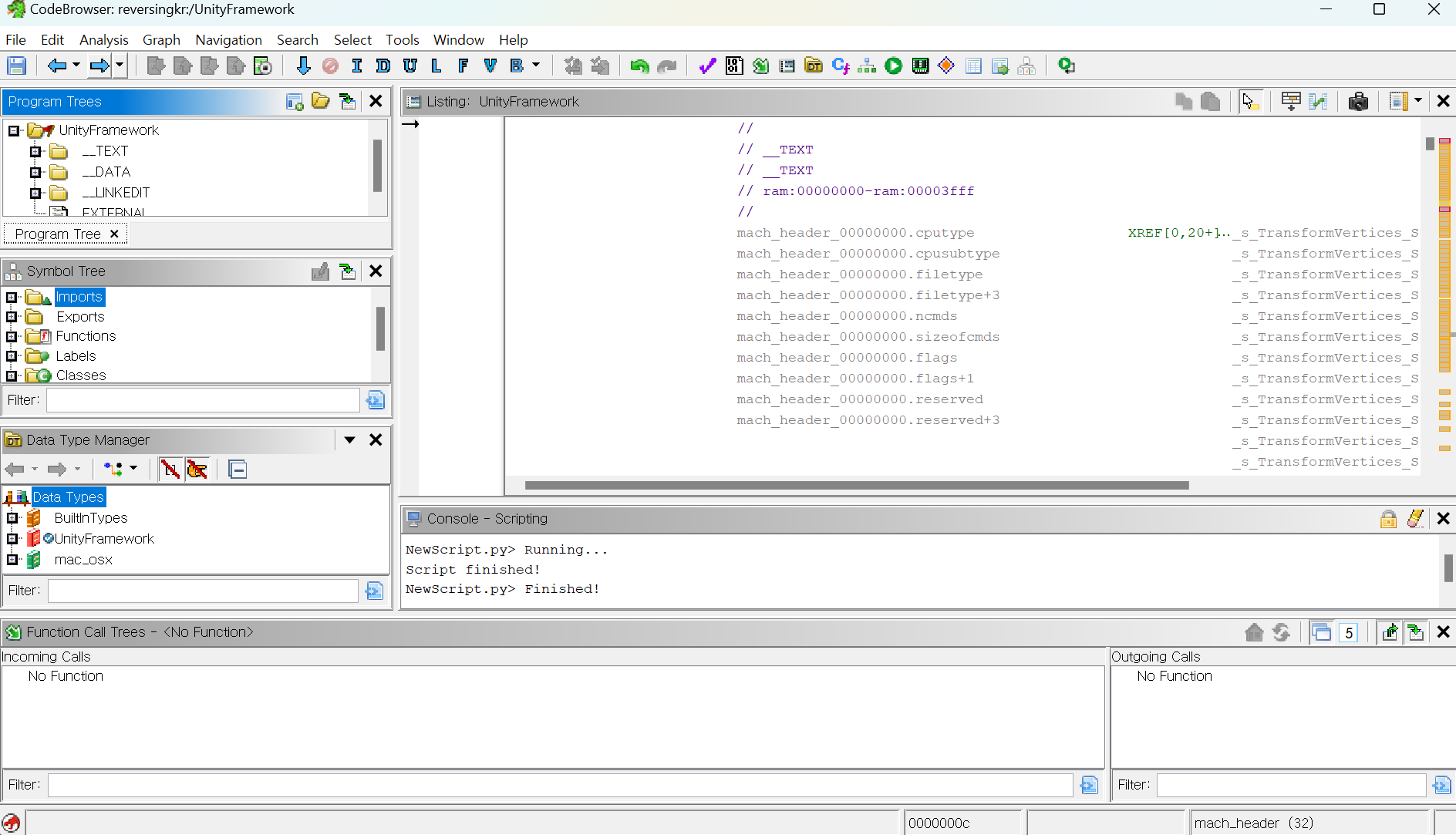1456x835 pixels.
Task: Toggle mouse hover popups in Listing
Action: (1250, 102)
